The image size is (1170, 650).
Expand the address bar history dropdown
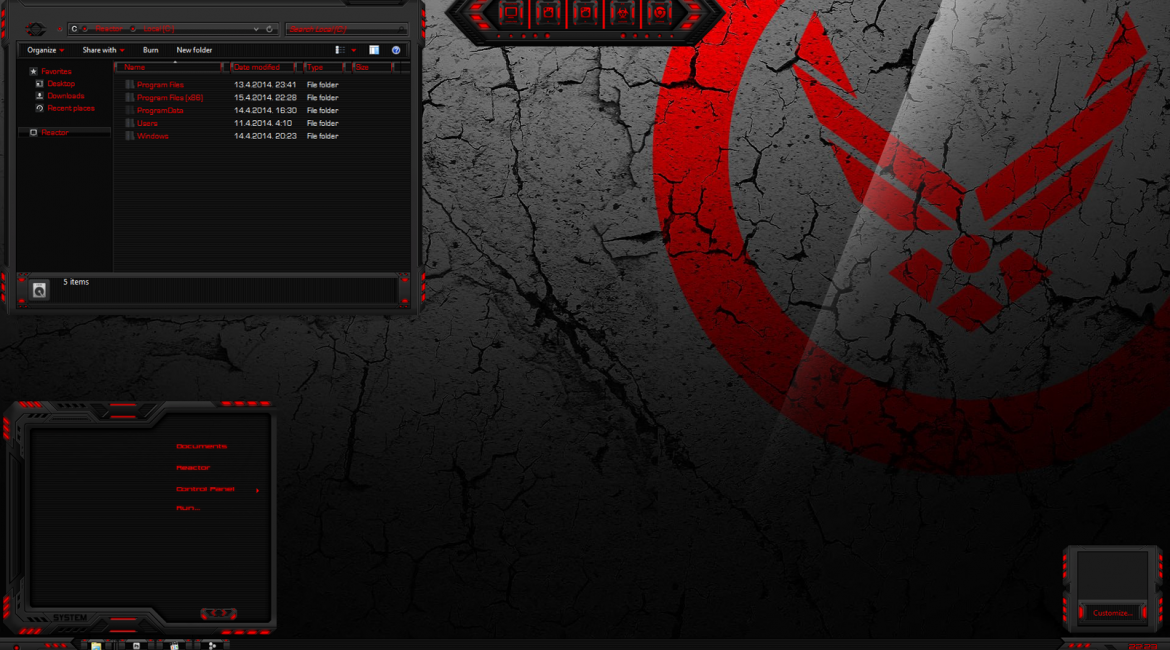click(256, 29)
